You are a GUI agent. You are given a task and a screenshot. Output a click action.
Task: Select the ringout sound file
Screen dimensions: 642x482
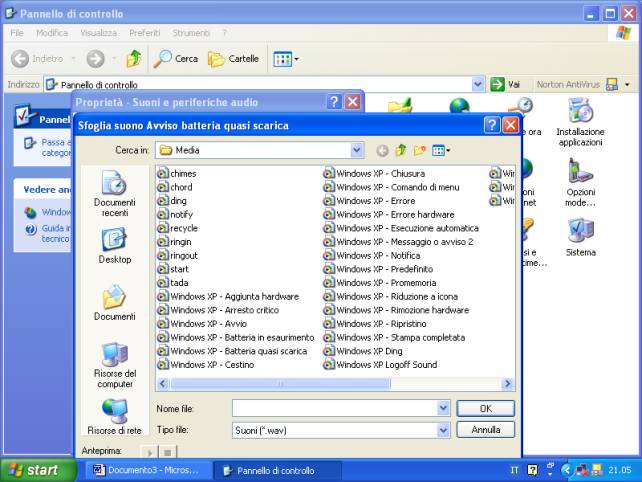coord(178,256)
